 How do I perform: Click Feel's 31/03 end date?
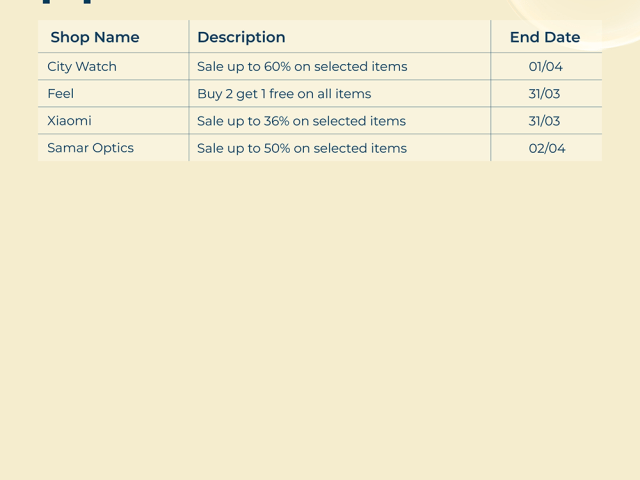point(545,94)
